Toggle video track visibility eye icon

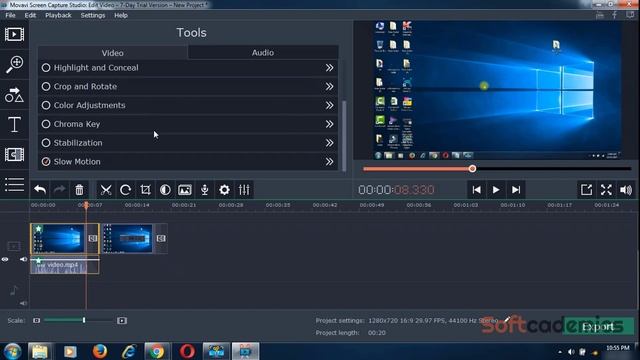(5, 259)
